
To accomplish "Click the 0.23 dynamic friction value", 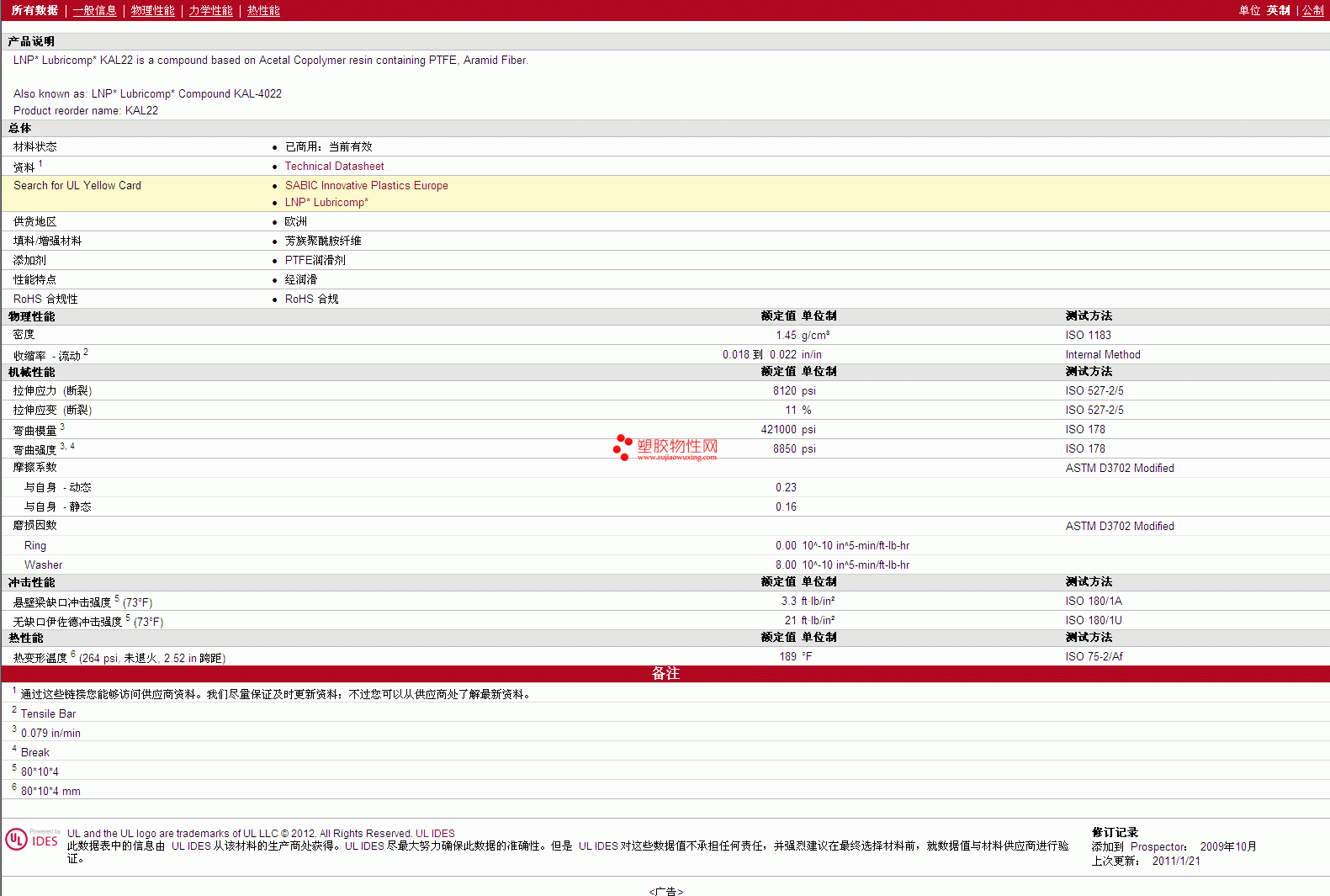I will pos(786,487).
